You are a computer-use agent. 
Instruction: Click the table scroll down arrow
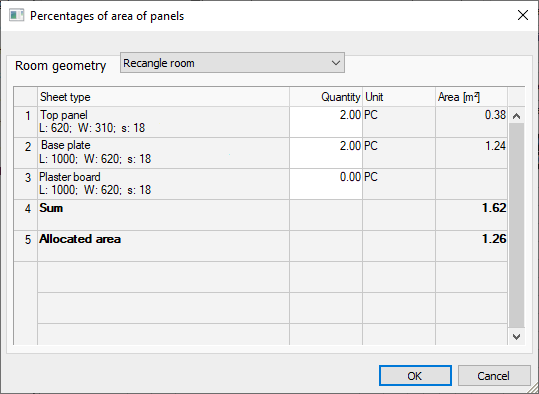click(516, 337)
